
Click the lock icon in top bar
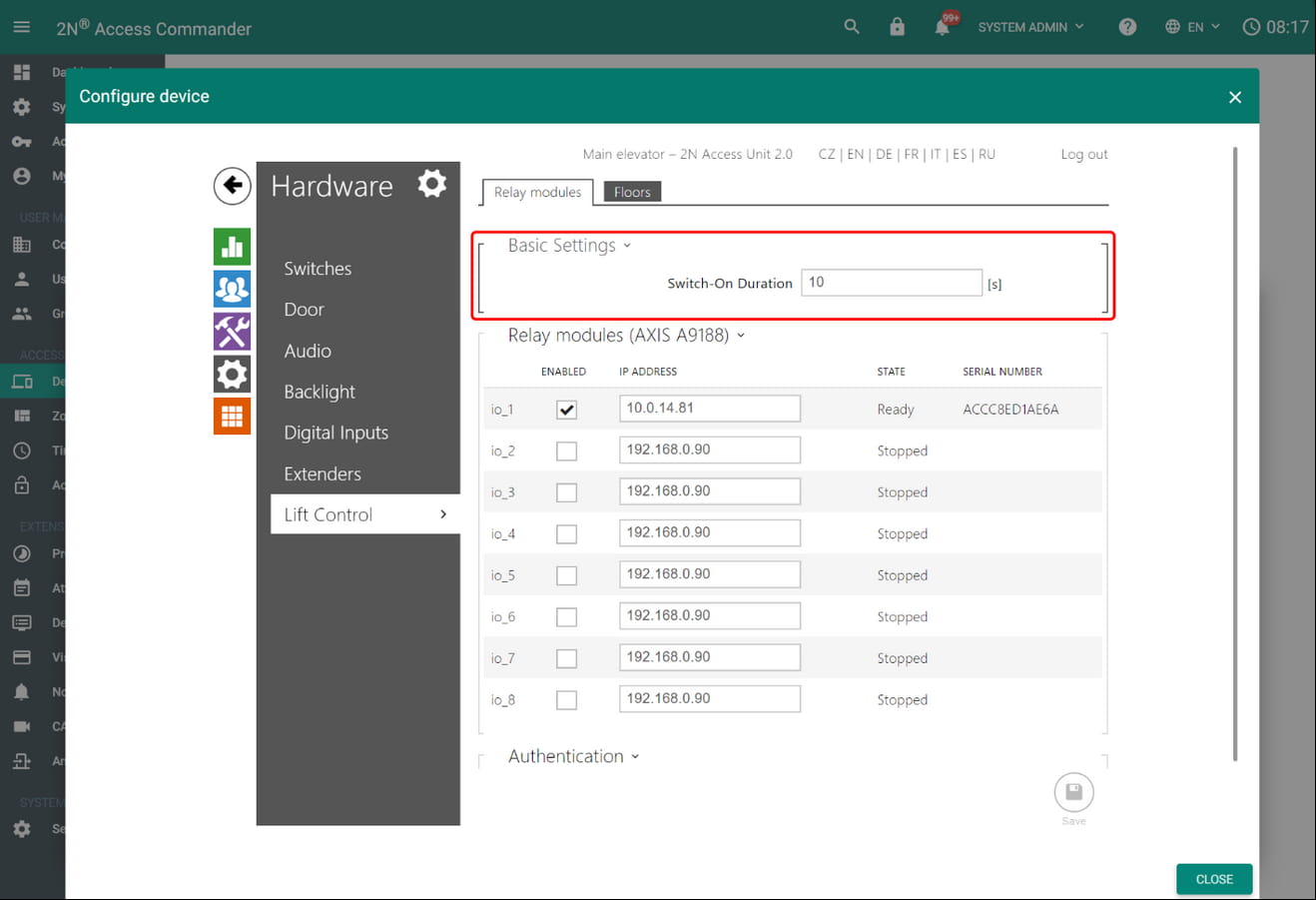(x=897, y=27)
